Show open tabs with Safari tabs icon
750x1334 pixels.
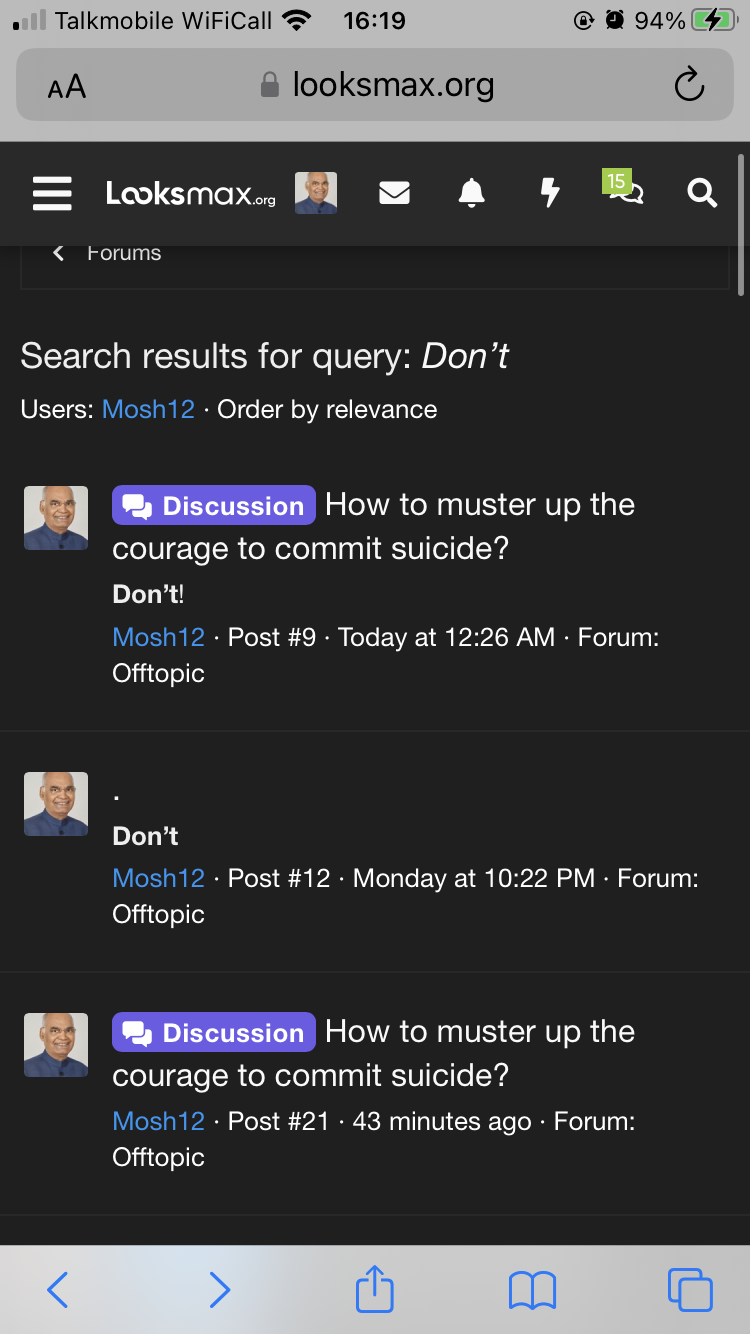(690, 1290)
